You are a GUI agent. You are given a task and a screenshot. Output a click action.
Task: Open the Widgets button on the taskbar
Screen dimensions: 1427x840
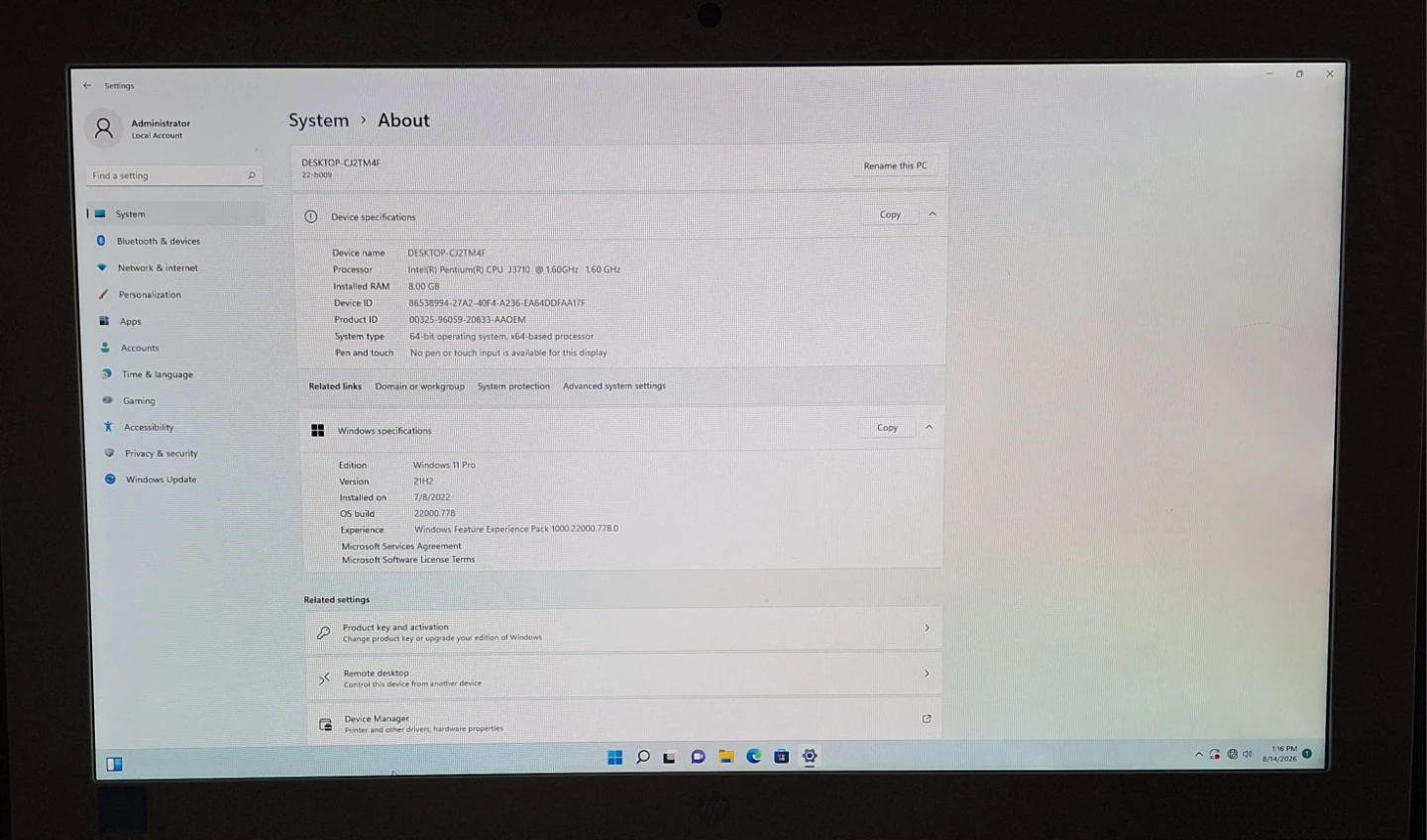(115, 764)
